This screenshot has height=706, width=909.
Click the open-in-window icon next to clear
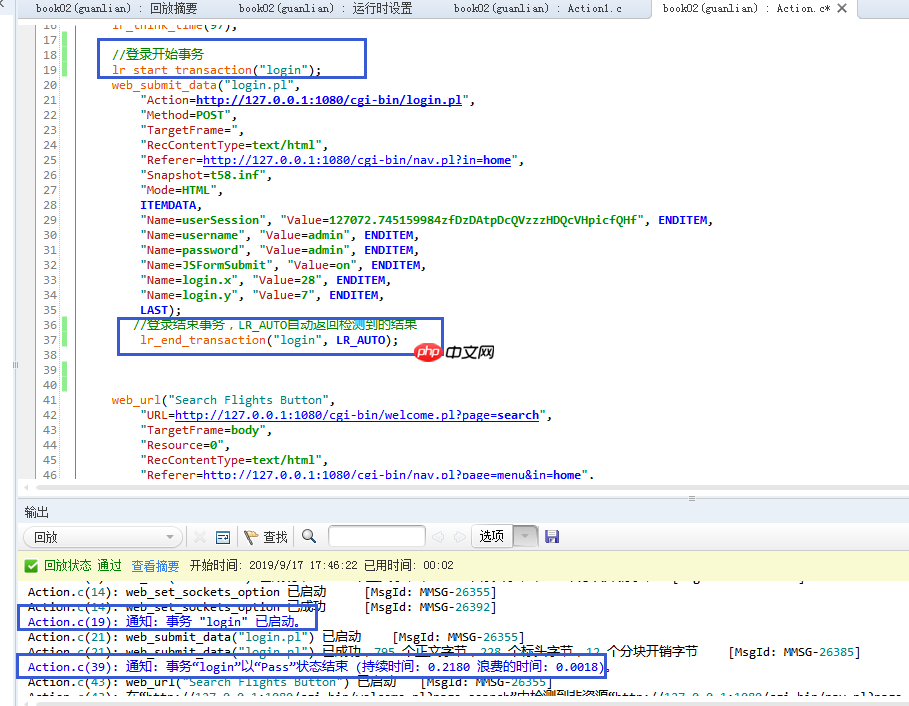click(x=221, y=536)
